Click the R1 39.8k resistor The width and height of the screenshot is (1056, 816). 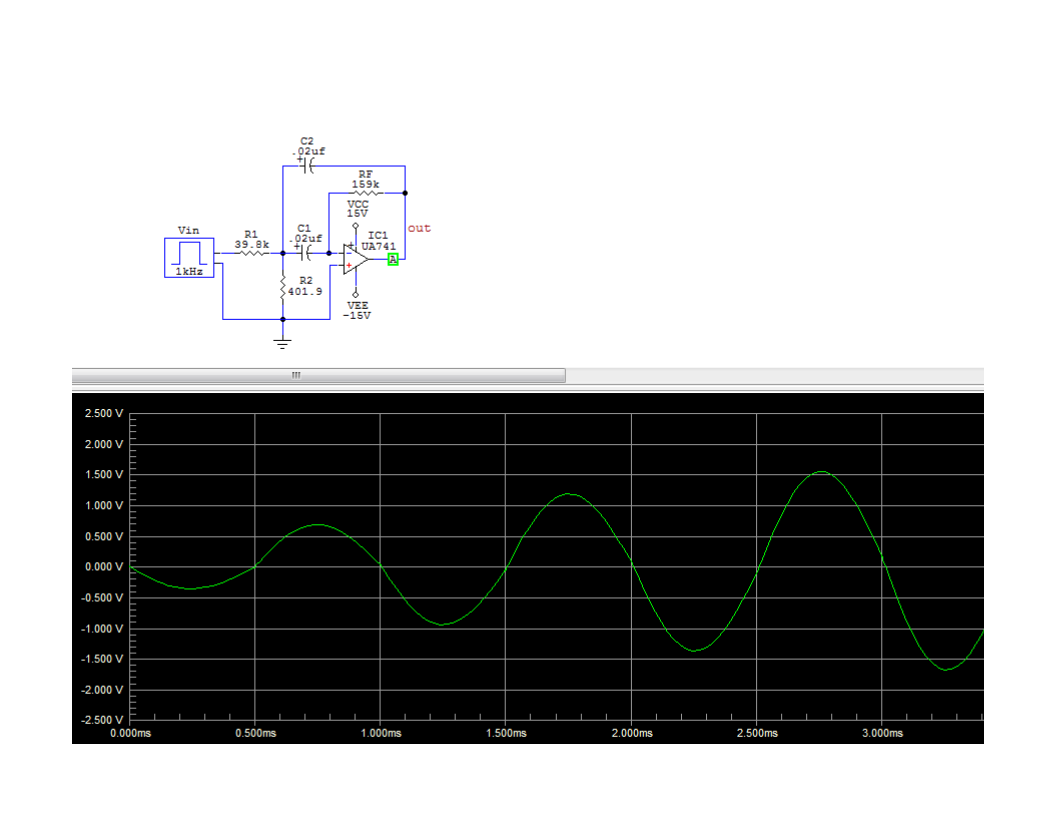tap(252, 253)
